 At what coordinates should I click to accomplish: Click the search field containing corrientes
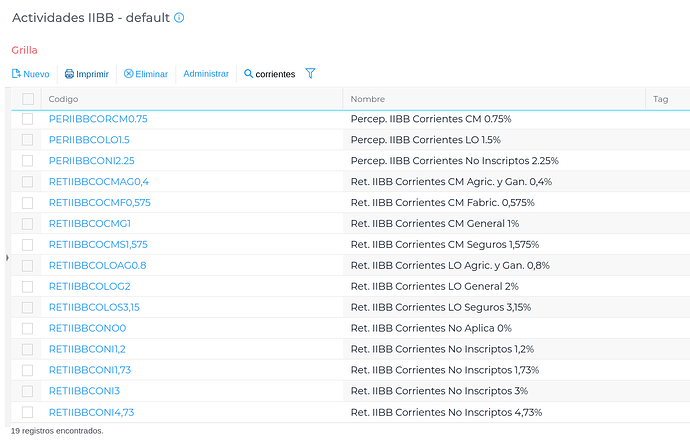[x=275, y=74]
